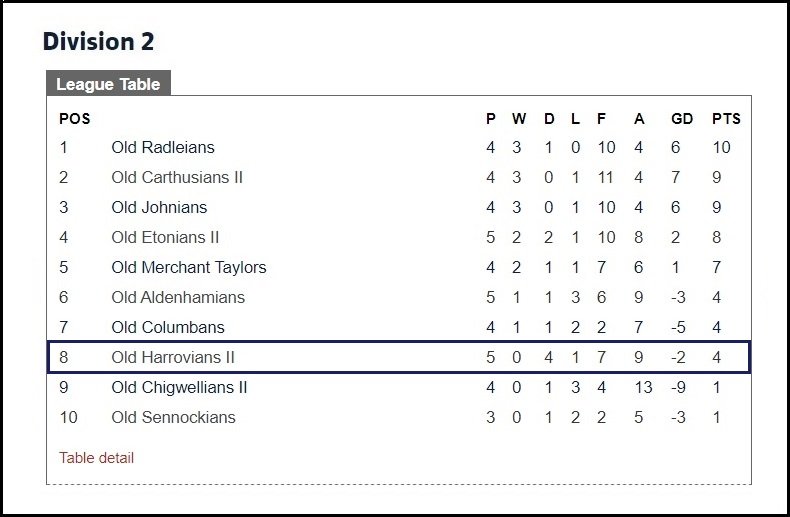Image resolution: width=790 pixels, height=517 pixels.
Task: Open the League Table tab
Action: pyautogui.click(x=108, y=84)
